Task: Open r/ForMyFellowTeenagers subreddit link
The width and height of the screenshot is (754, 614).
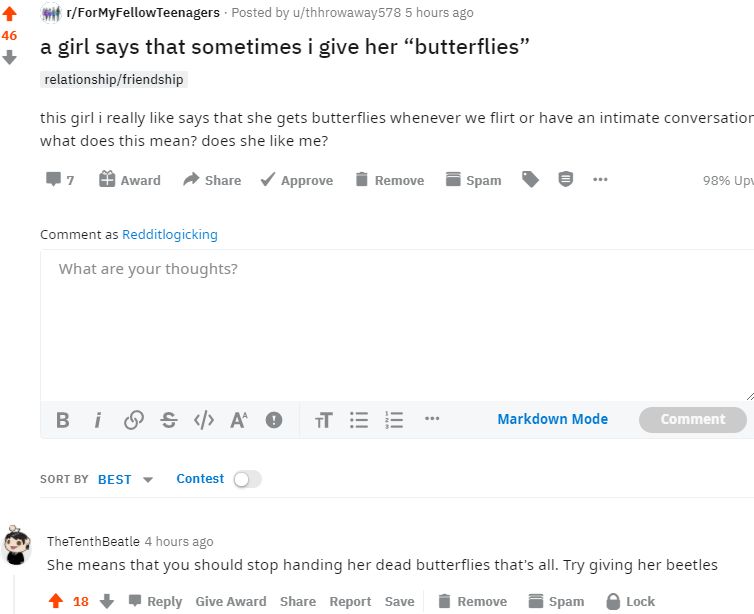Action: [142, 13]
